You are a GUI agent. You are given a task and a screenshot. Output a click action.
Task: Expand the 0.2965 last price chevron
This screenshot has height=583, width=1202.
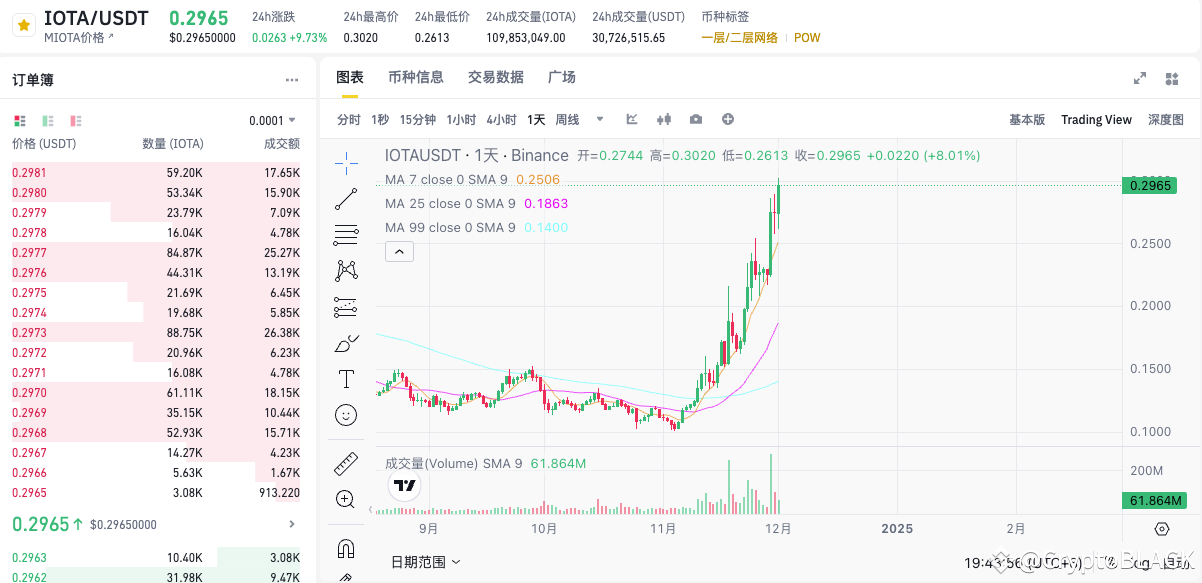292,524
